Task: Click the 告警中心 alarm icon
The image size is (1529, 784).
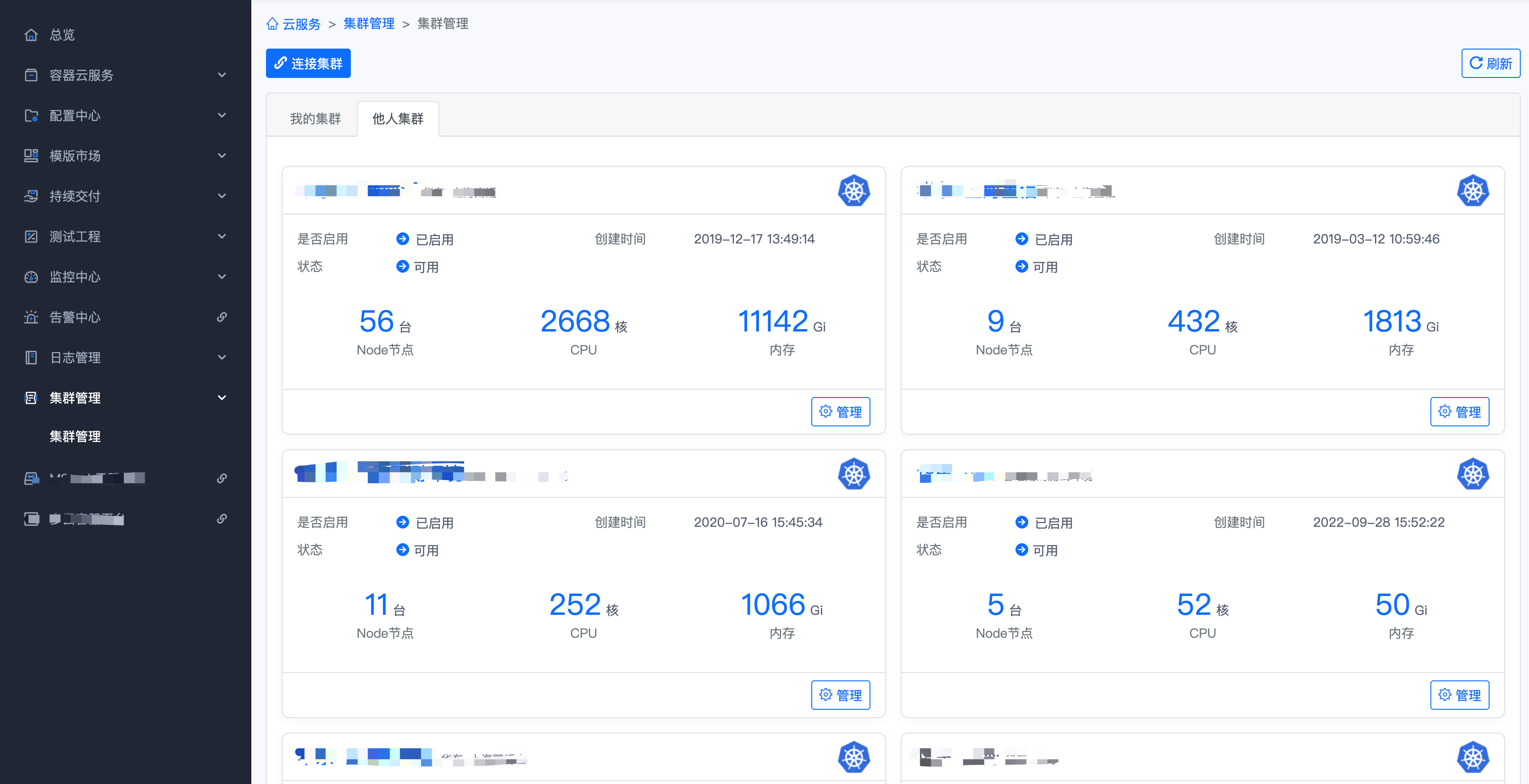Action: click(x=31, y=318)
